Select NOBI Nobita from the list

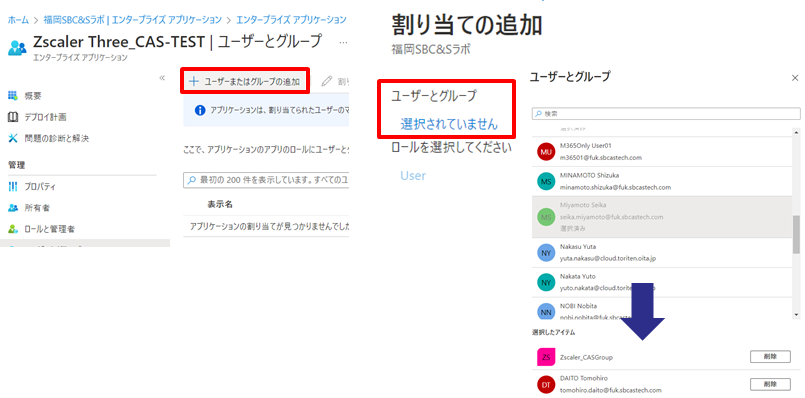click(662, 308)
